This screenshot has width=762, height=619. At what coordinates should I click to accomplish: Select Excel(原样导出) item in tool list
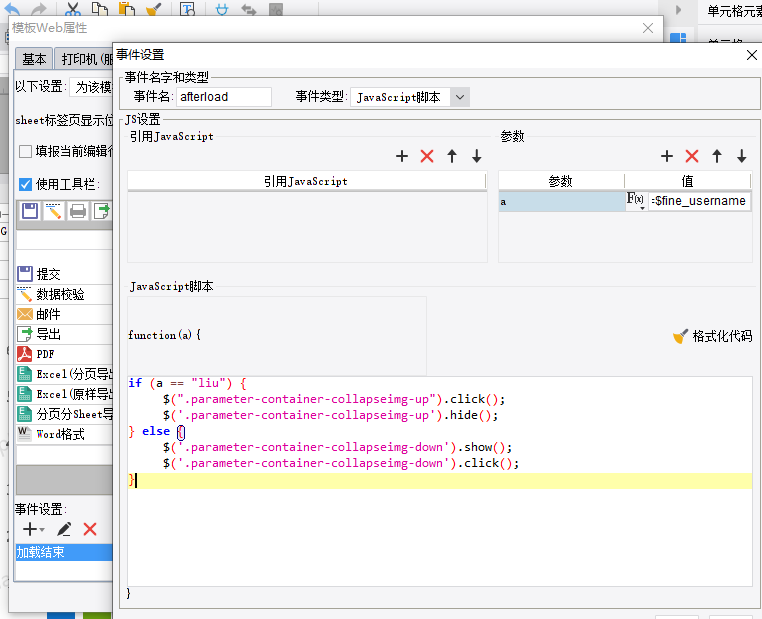64,394
